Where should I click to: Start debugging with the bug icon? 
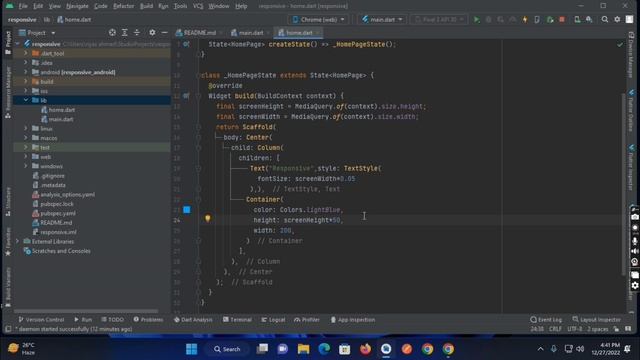tap(489, 20)
